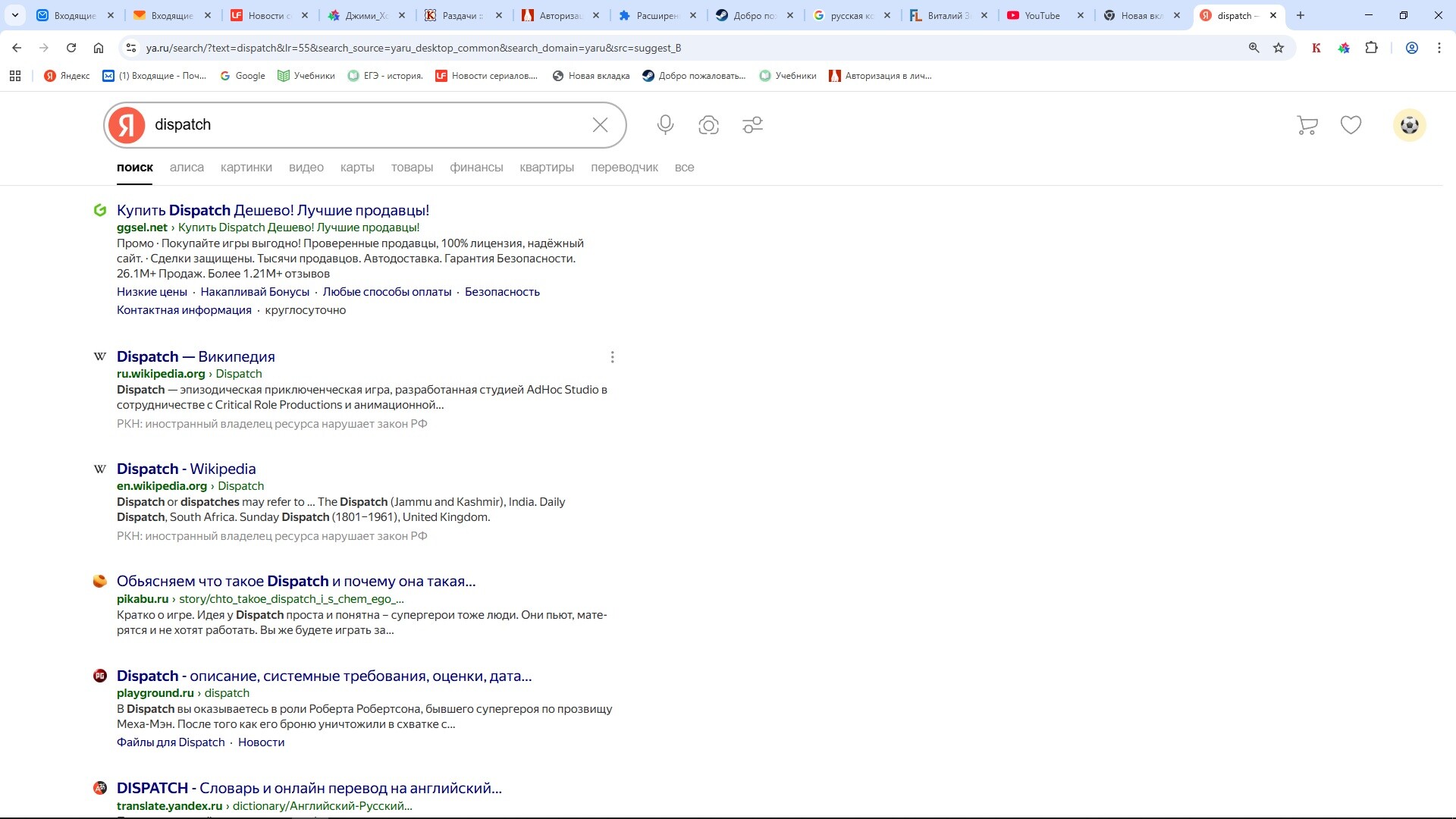The width and height of the screenshot is (1456, 819).
Task: Open favorites heart icon
Action: (x=1351, y=125)
